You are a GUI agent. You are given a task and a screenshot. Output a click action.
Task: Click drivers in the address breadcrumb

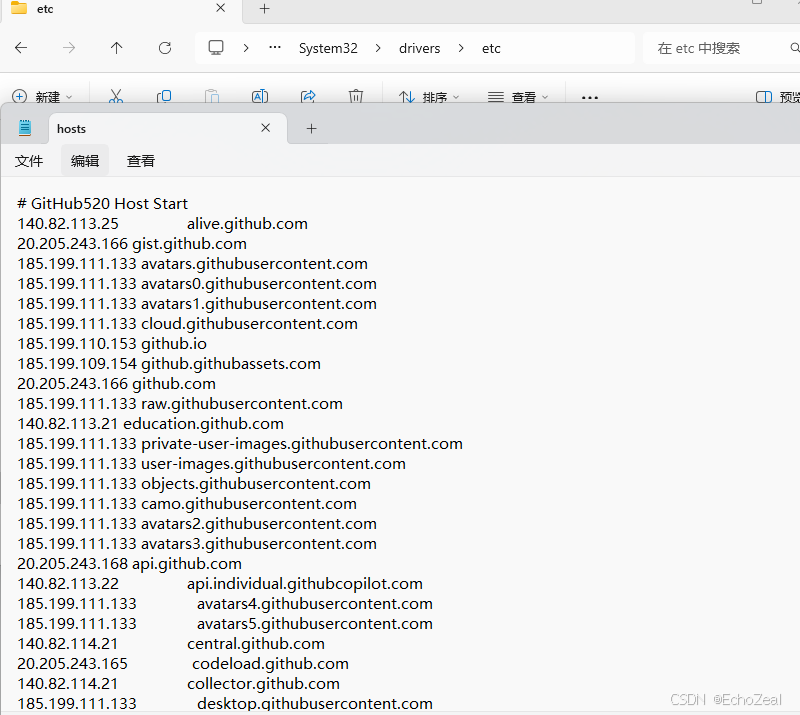click(419, 48)
